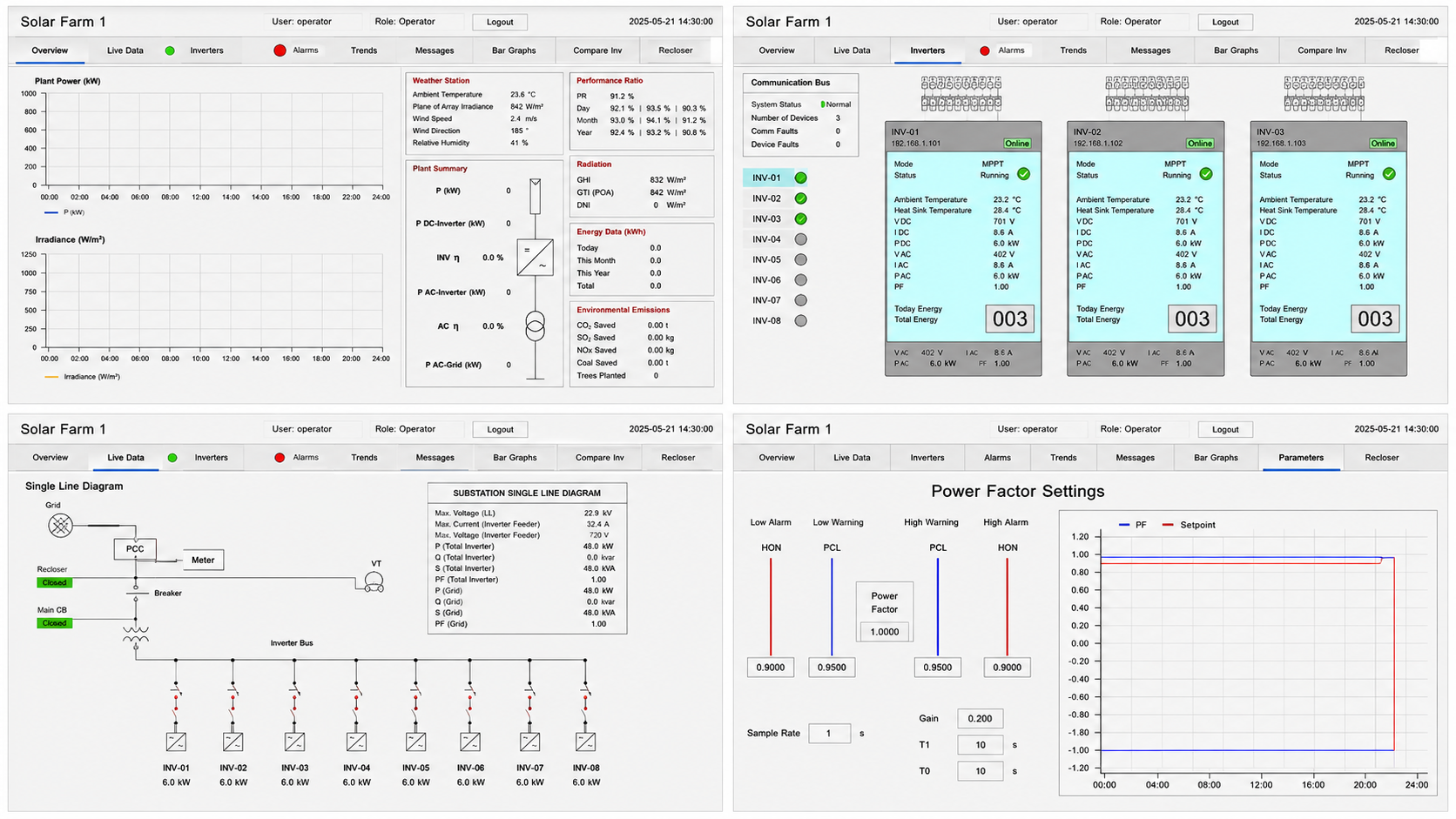Viewport: 1456px width, 819px height.
Task: Click the High Warning 0.9500 value field
Action: point(938,668)
